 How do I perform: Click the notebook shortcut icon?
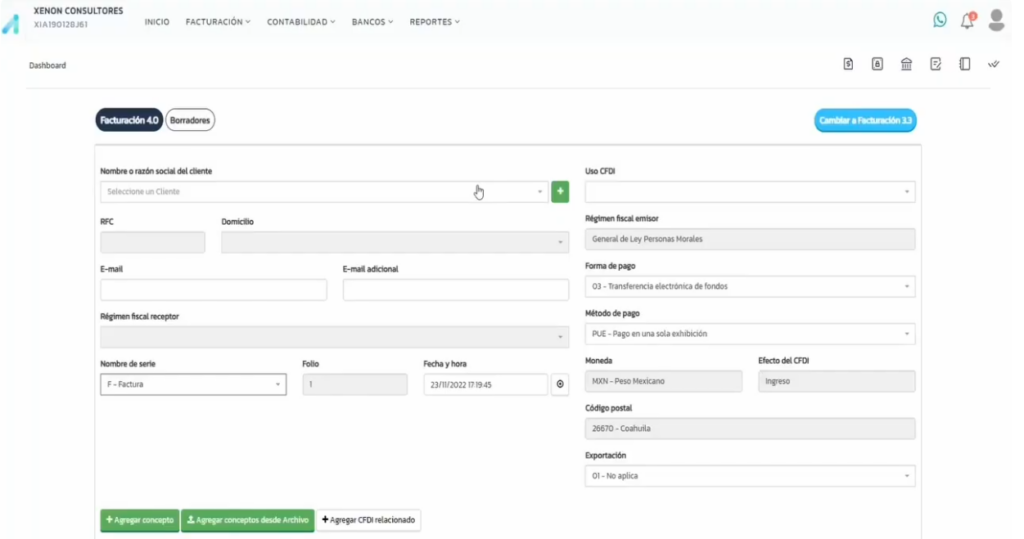(964, 64)
